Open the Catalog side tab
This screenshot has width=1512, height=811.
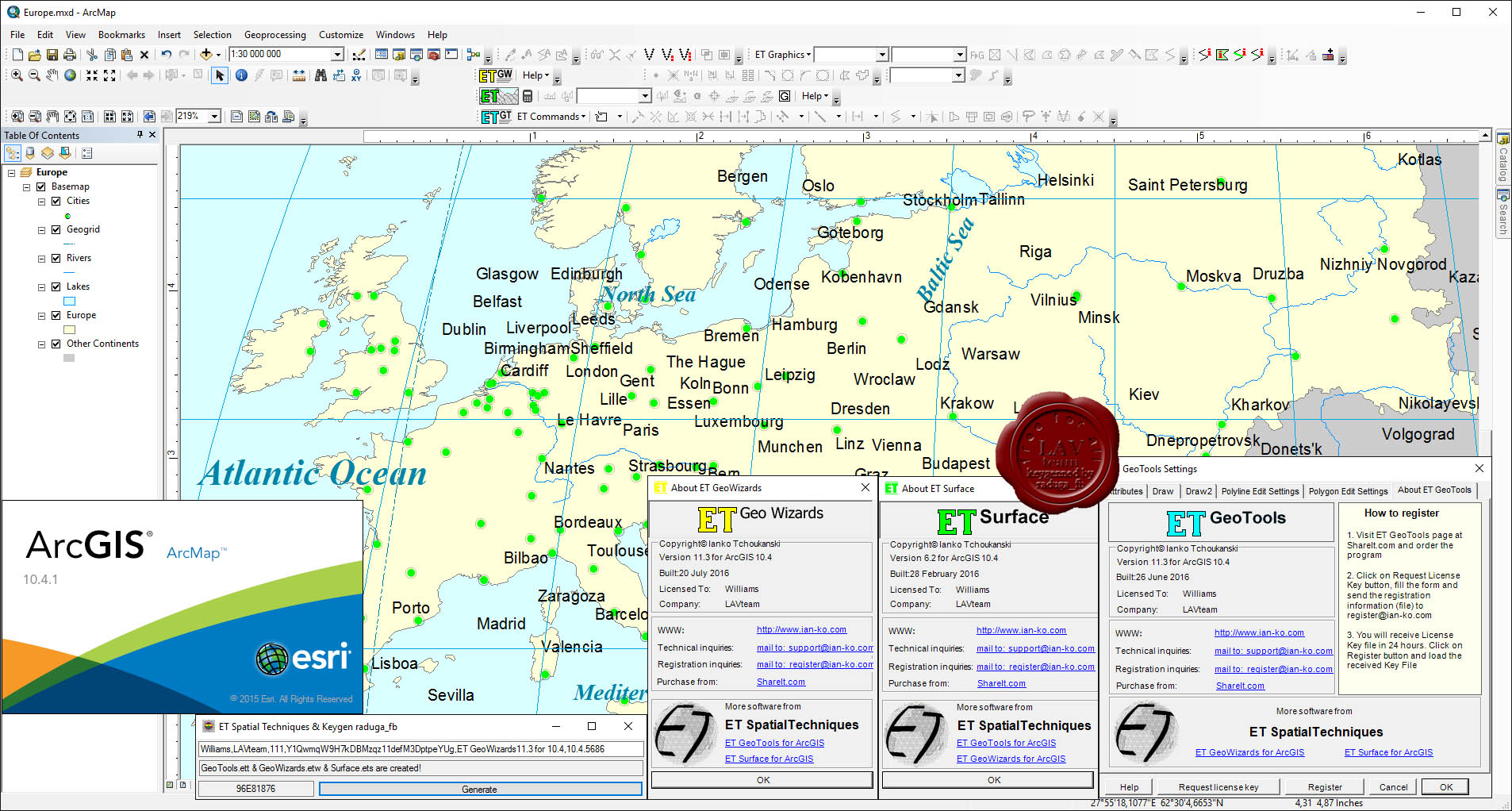1502,158
